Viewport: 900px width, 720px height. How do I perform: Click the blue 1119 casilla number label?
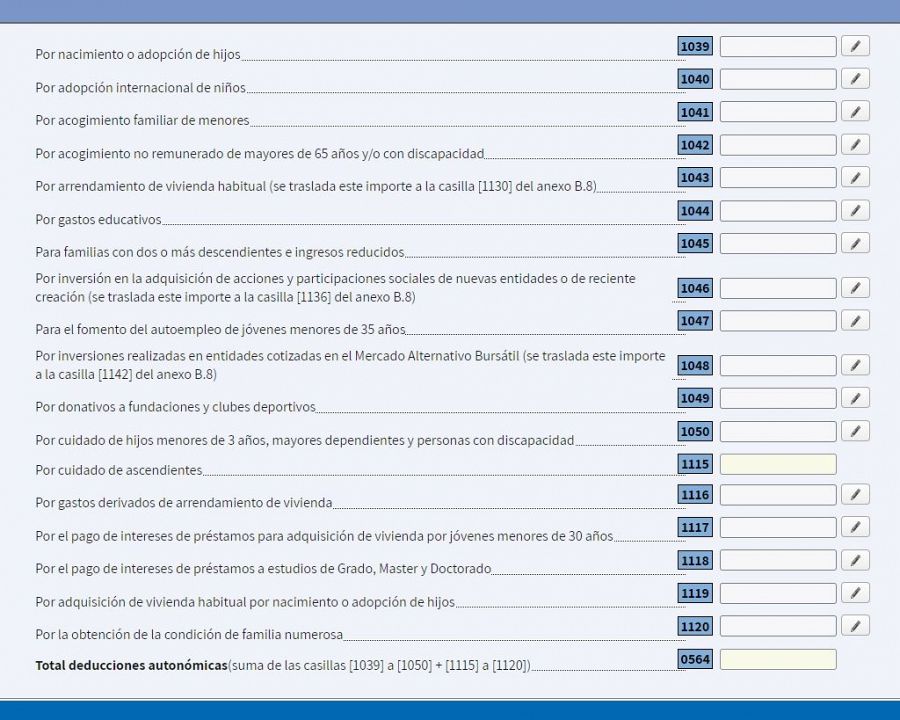click(x=695, y=593)
